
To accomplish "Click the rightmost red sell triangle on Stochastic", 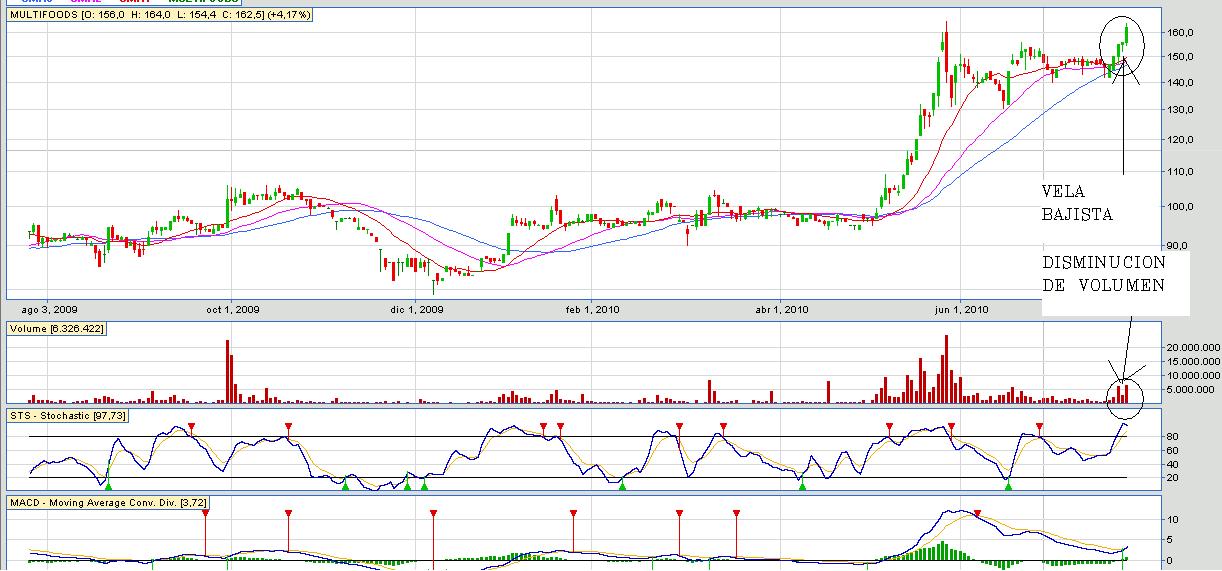I will point(1039,428).
